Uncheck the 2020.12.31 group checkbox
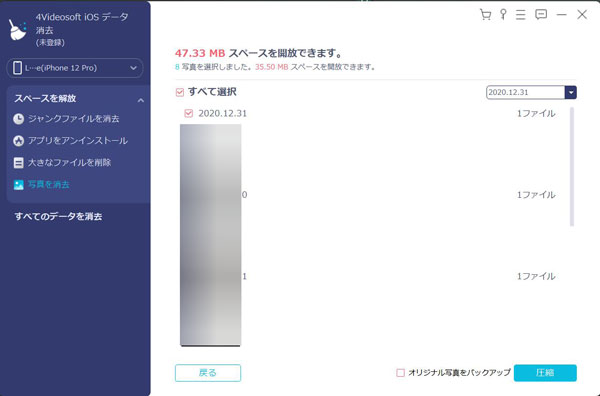Image resolution: width=600 pixels, height=396 pixels. click(x=188, y=113)
